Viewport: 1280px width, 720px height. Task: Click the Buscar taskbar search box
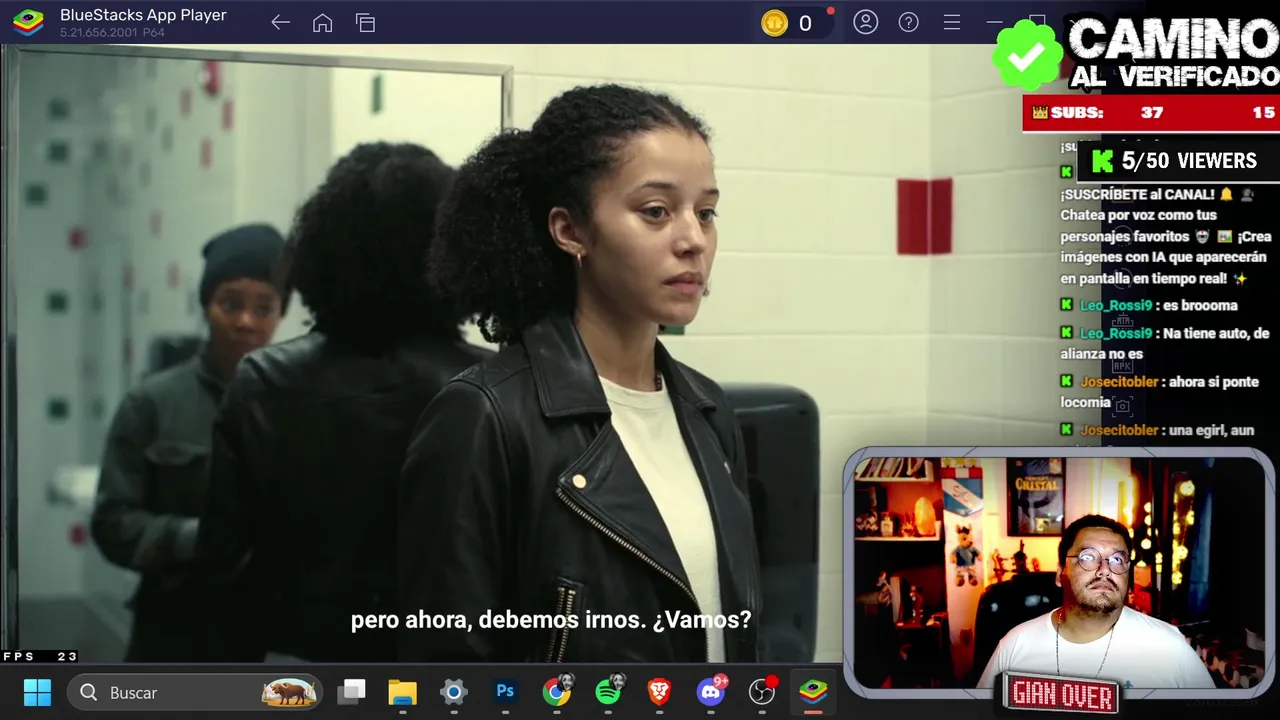click(195, 692)
